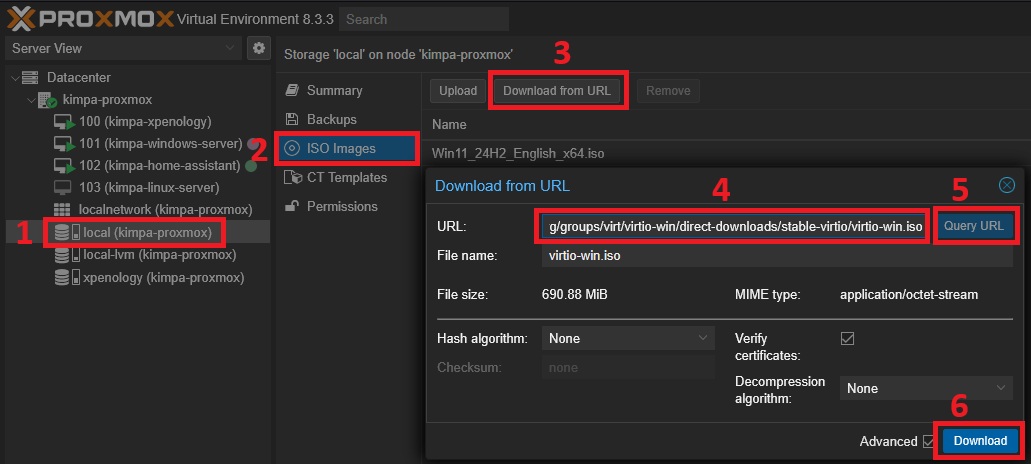Screen dimensions: 1031x464
Task: Select VM 103 kimpa-linux-server icon
Action: click(x=64, y=188)
